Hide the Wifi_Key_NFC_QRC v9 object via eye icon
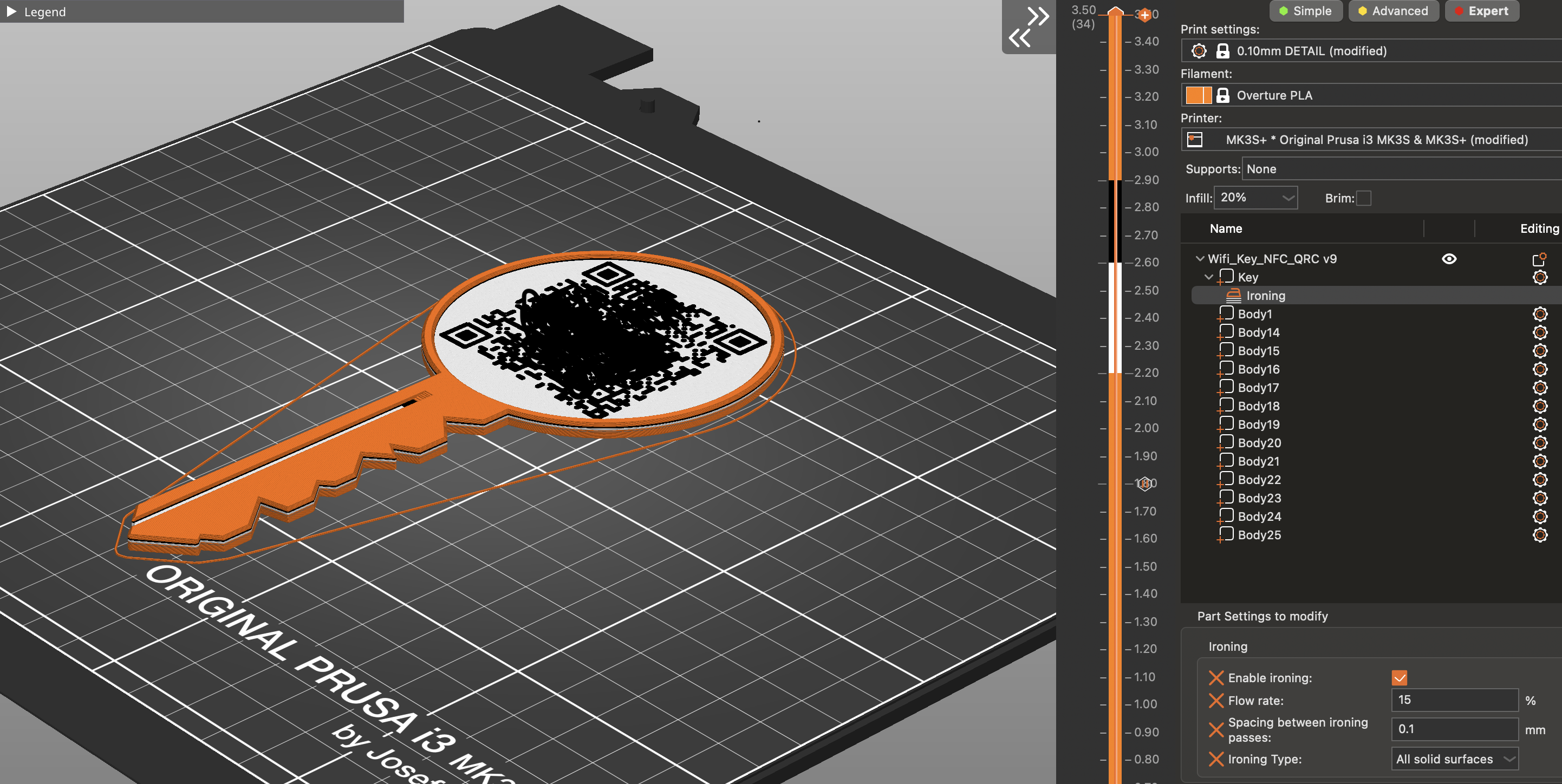The width and height of the screenshot is (1562, 784). tap(1449, 259)
